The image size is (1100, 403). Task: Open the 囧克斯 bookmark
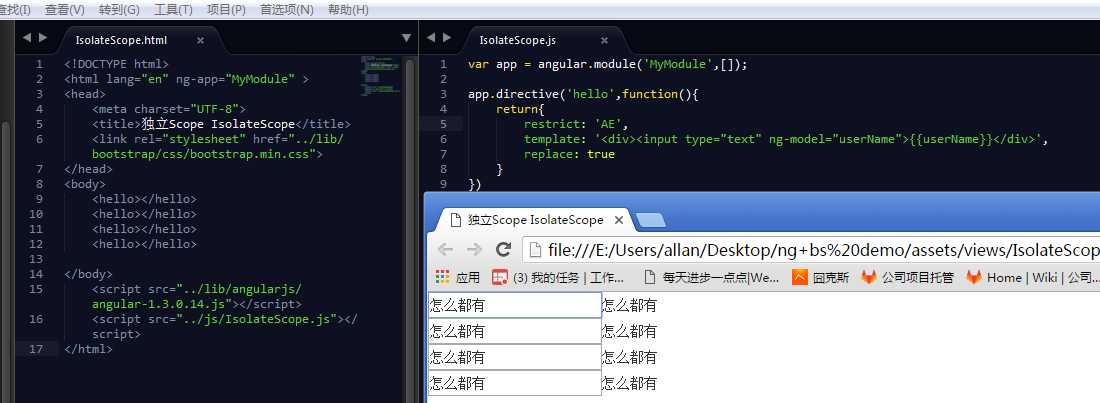click(x=820, y=277)
